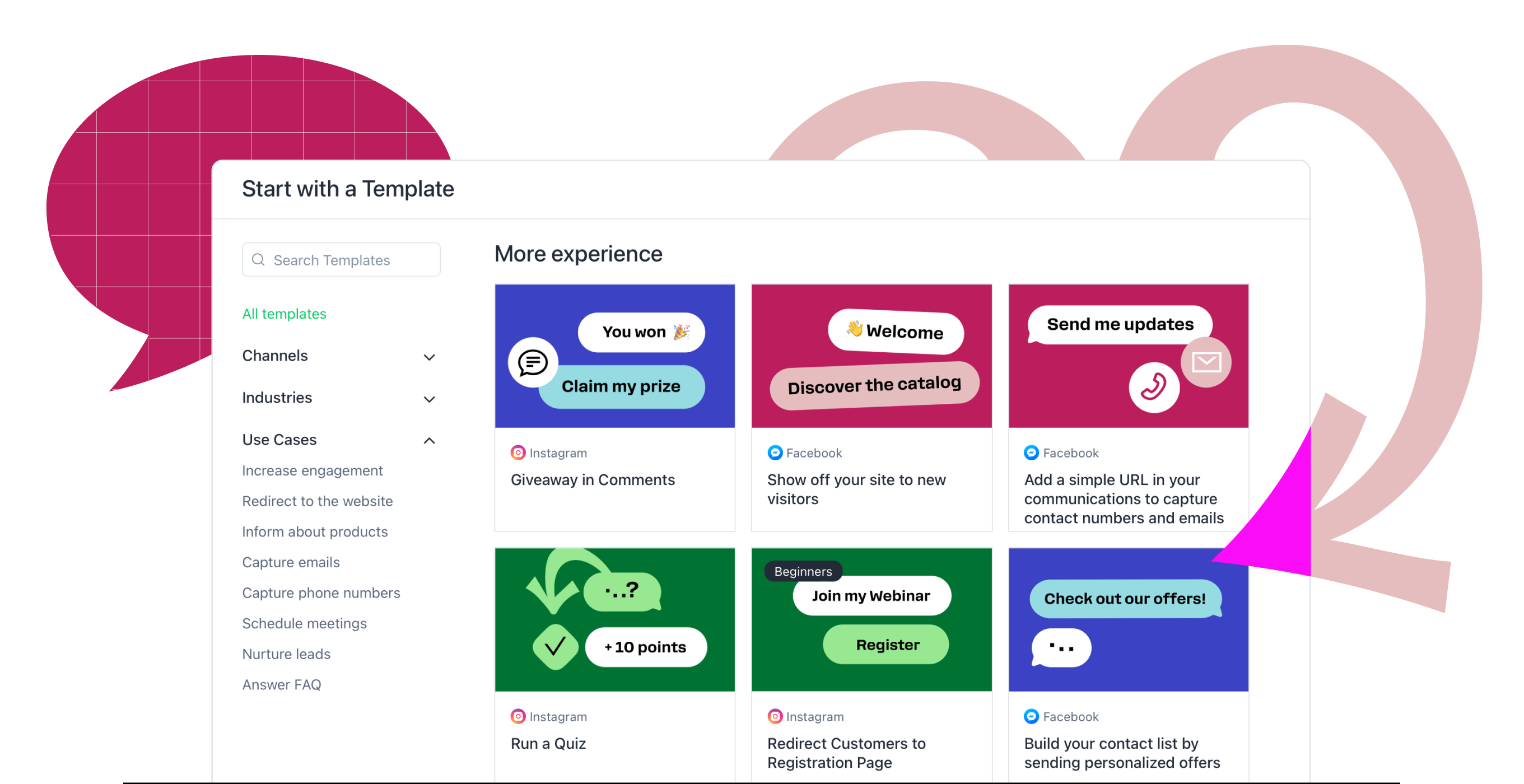Click the Instagram icon on Redirect Customers card
1524x784 pixels.
(x=775, y=716)
